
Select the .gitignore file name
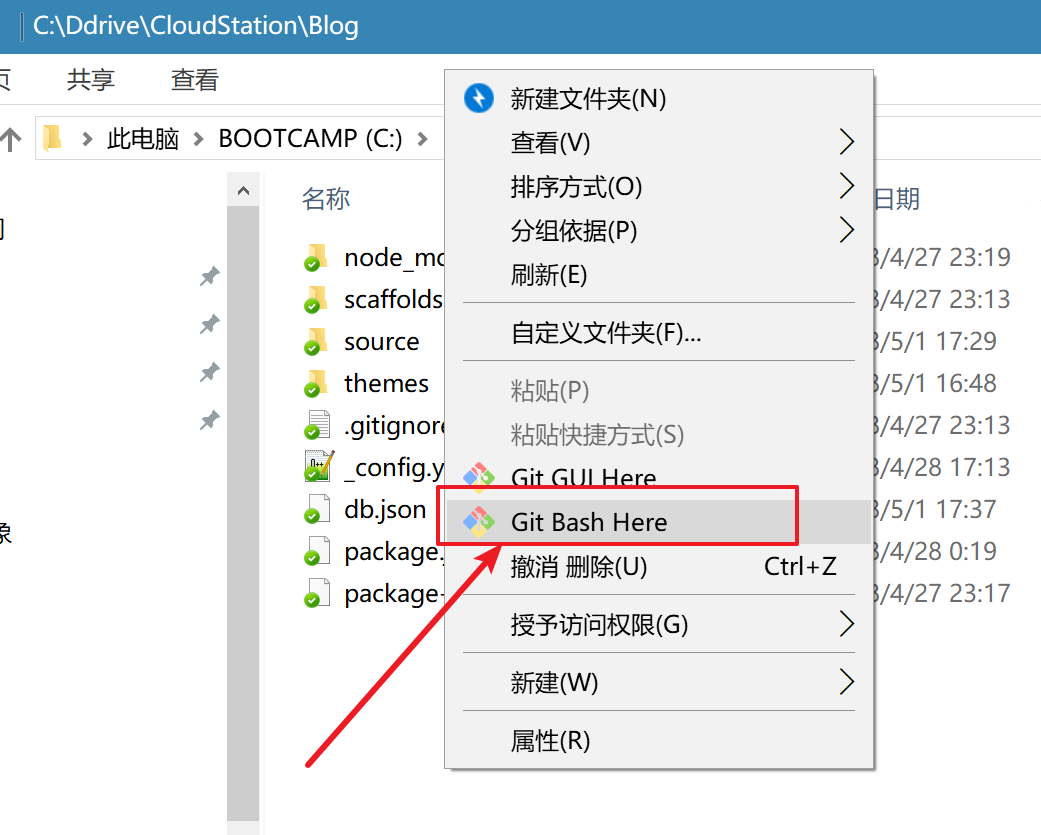click(x=394, y=425)
